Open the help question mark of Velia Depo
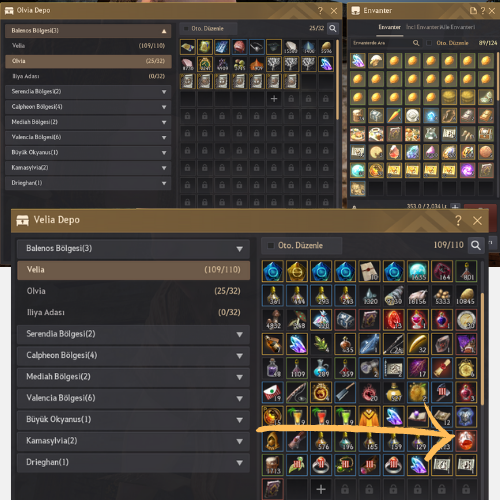The height and width of the screenshot is (500, 500). click(x=458, y=220)
